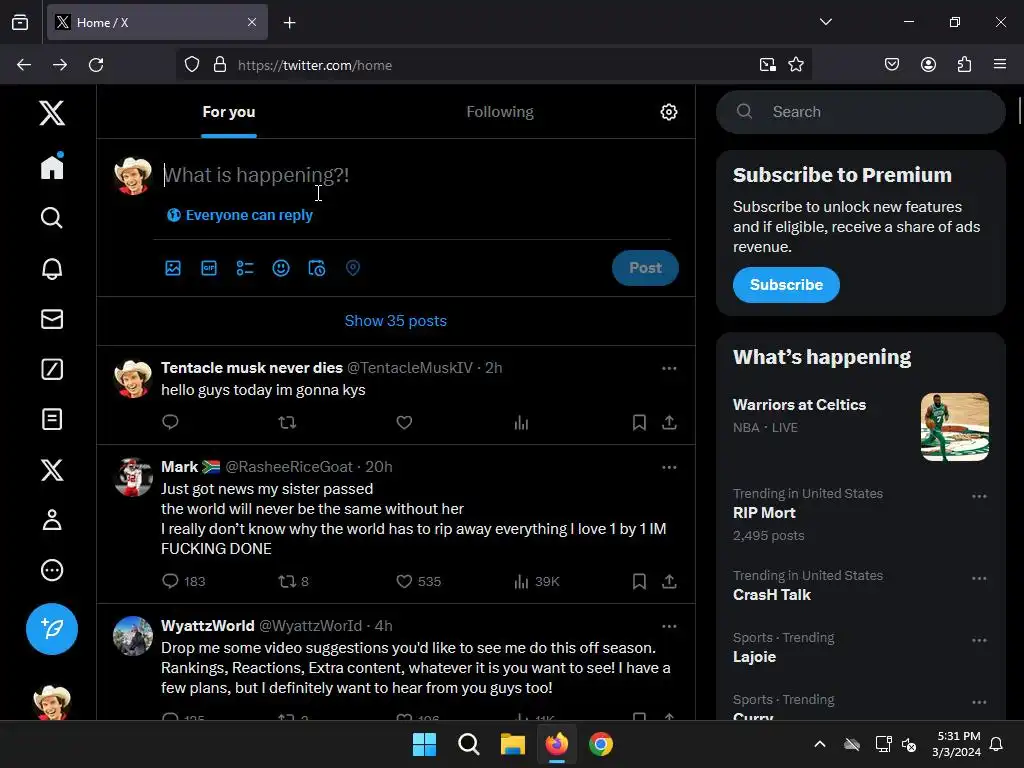
Task: Open options for CrasH Talk trend
Action: click(x=979, y=579)
